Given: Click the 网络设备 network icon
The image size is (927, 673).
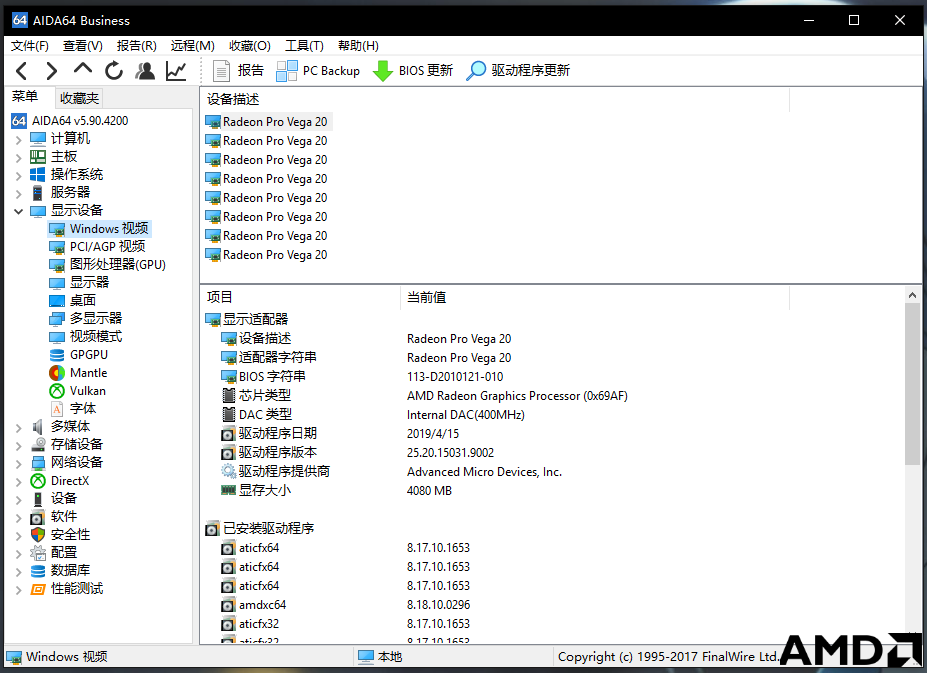Looking at the screenshot, I should [38, 463].
